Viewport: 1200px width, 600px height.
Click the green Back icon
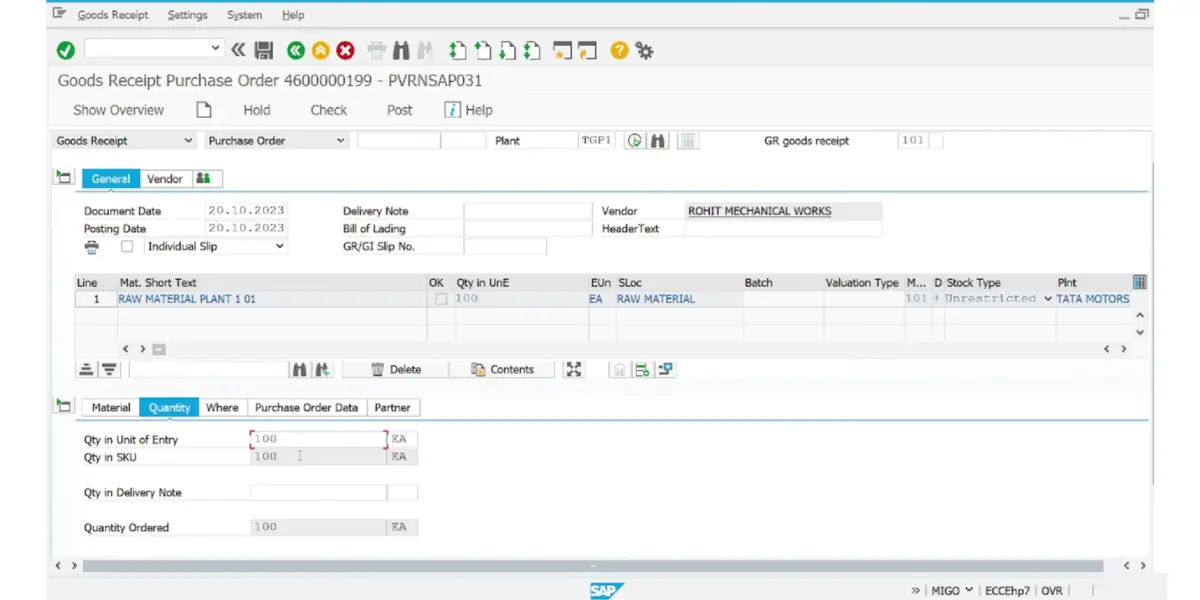click(295, 50)
